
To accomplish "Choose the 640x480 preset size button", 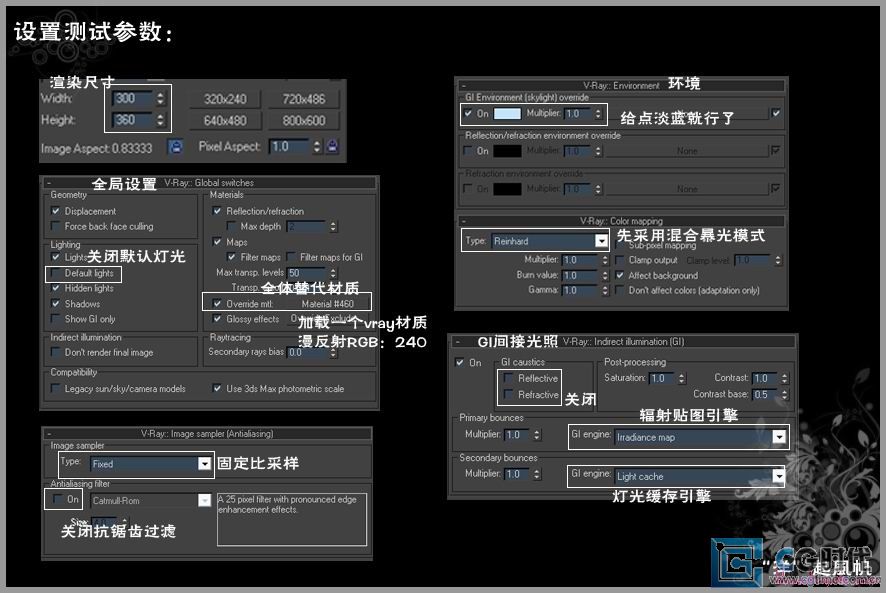I will [225, 120].
